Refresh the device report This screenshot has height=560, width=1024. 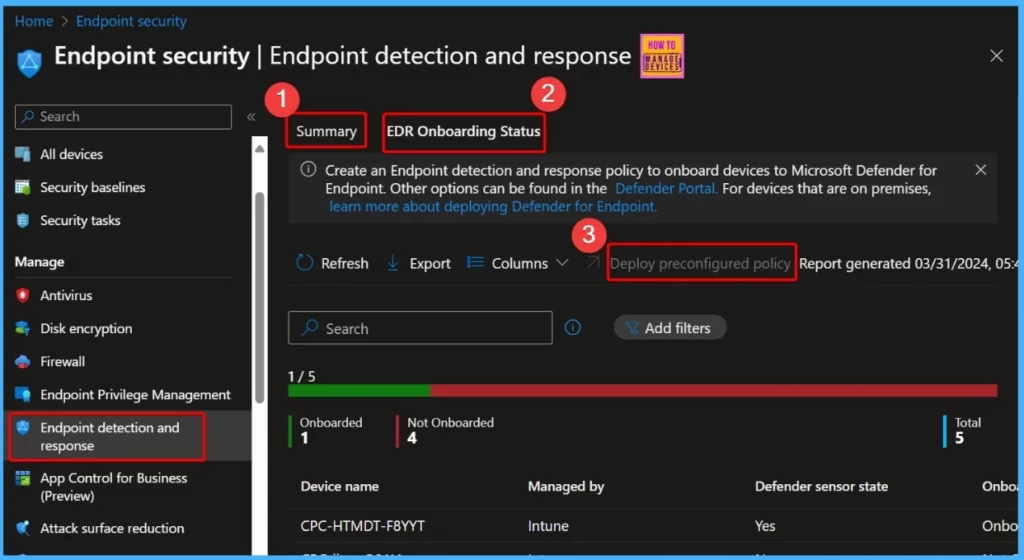[x=332, y=263]
